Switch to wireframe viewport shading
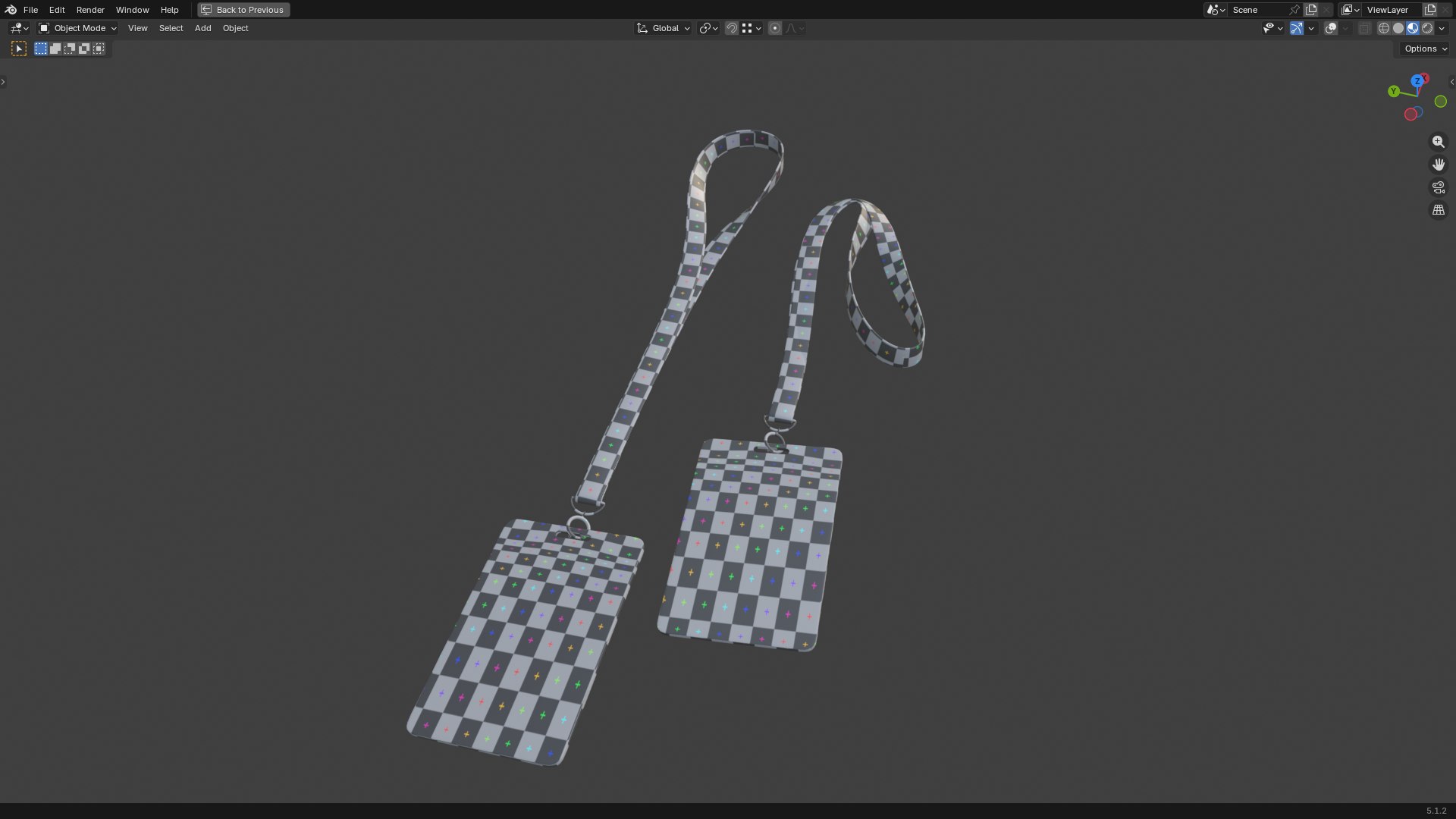This screenshot has width=1456, height=819. pyautogui.click(x=1383, y=28)
